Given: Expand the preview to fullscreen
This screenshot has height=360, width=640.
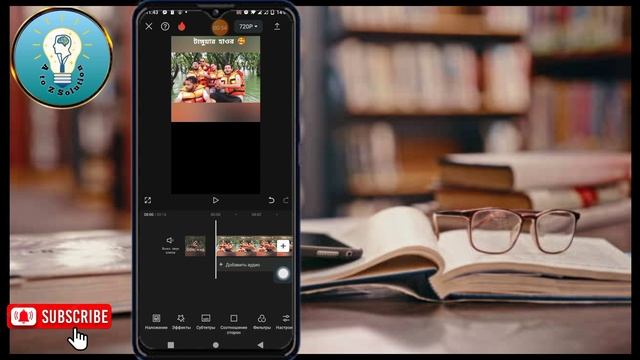Looking at the screenshot, I should (x=148, y=200).
